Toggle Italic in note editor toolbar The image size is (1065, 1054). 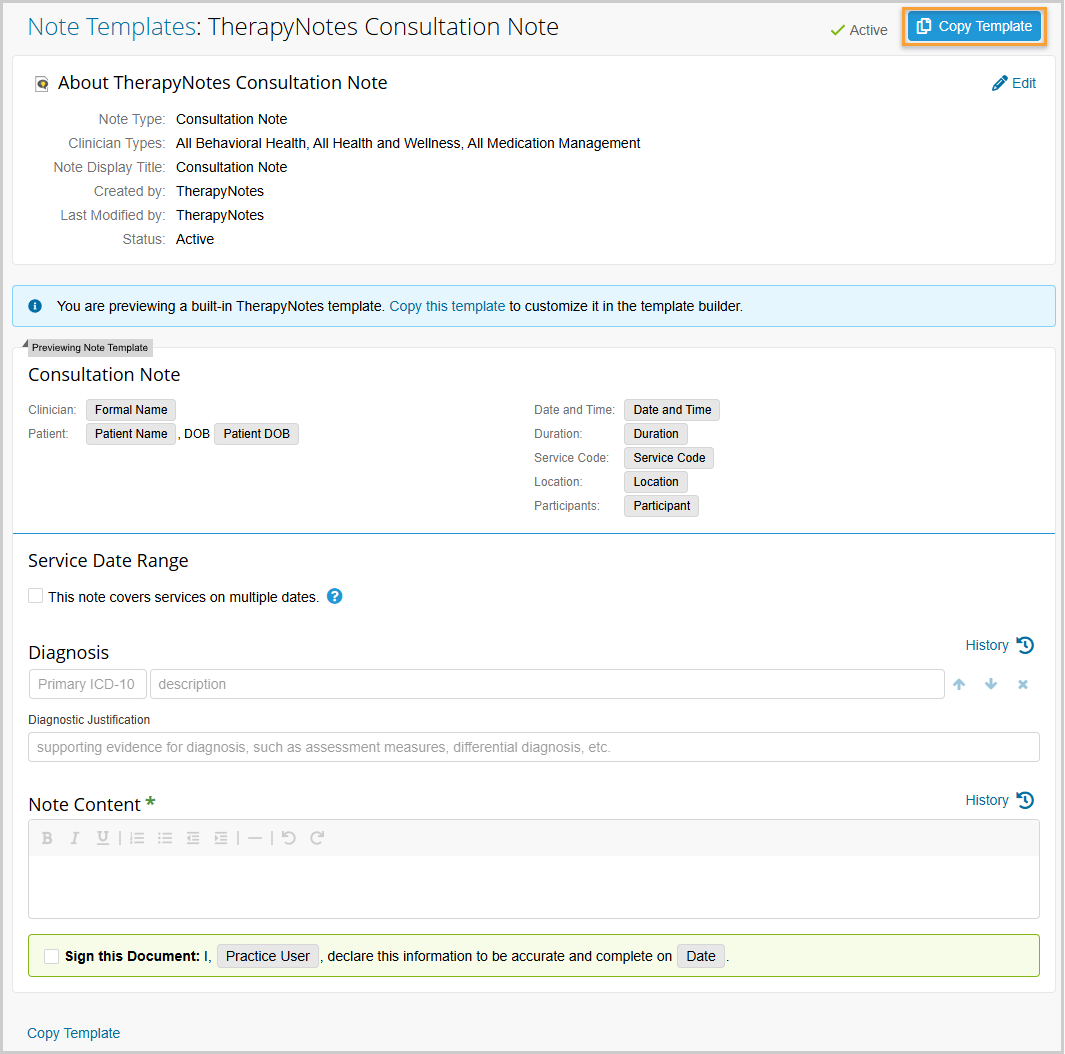click(75, 838)
